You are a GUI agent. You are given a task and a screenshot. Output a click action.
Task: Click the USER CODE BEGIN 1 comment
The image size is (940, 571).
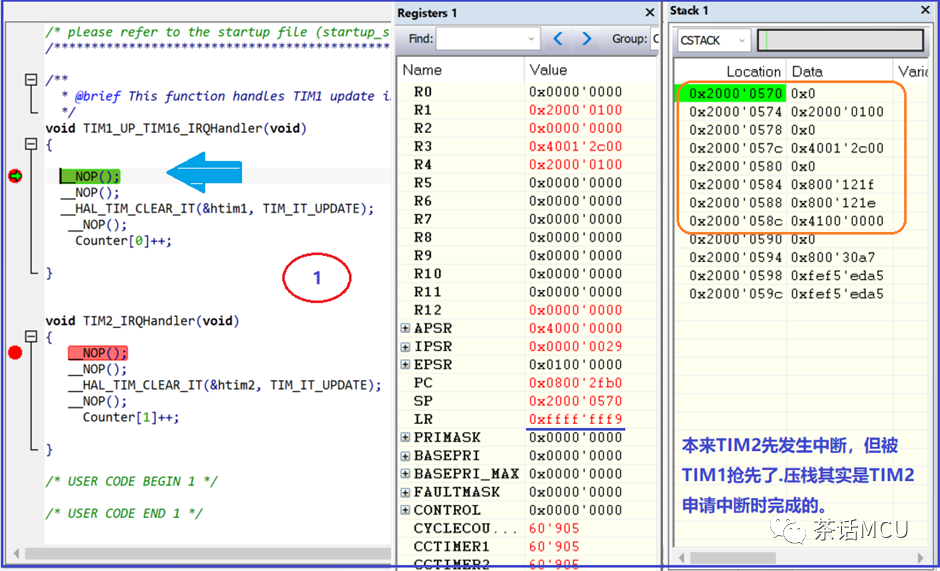(x=131, y=481)
